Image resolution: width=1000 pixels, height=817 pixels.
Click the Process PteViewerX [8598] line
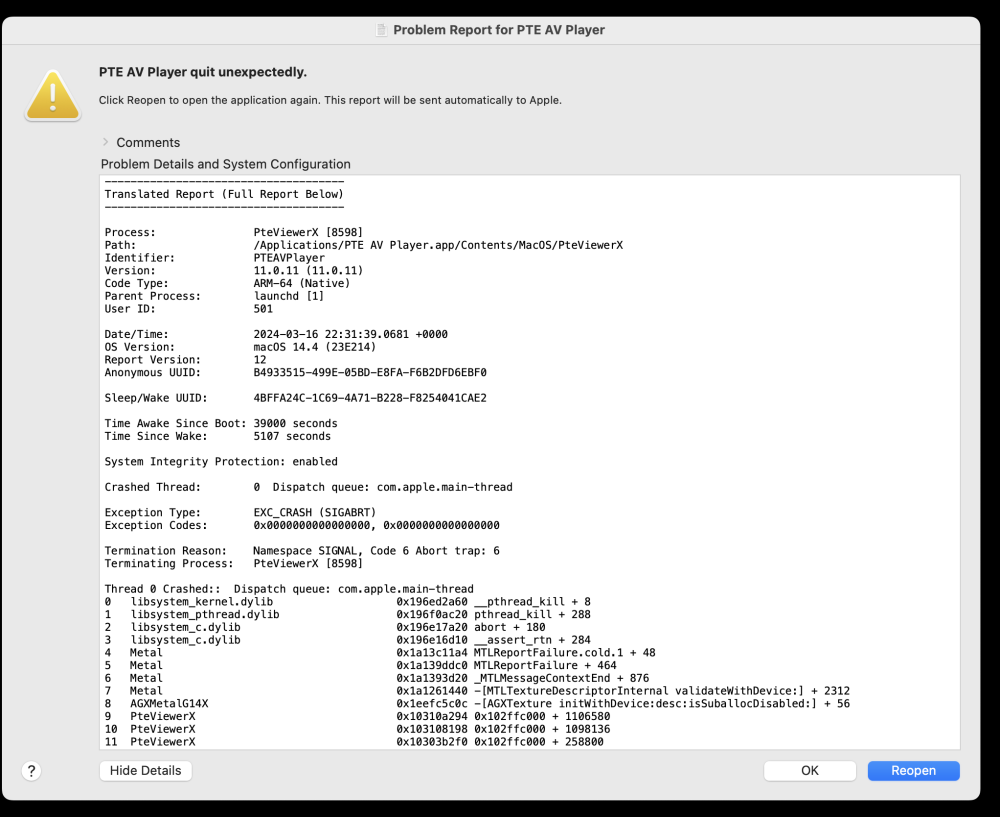pos(230,232)
